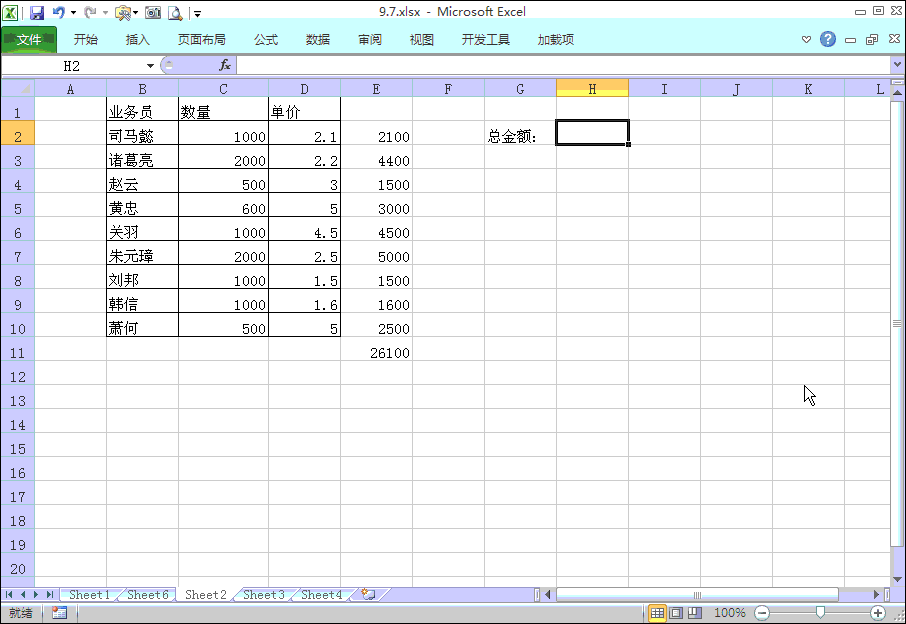Click the macro record icon in status bar
This screenshot has width=906, height=624.
tap(59, 612)
